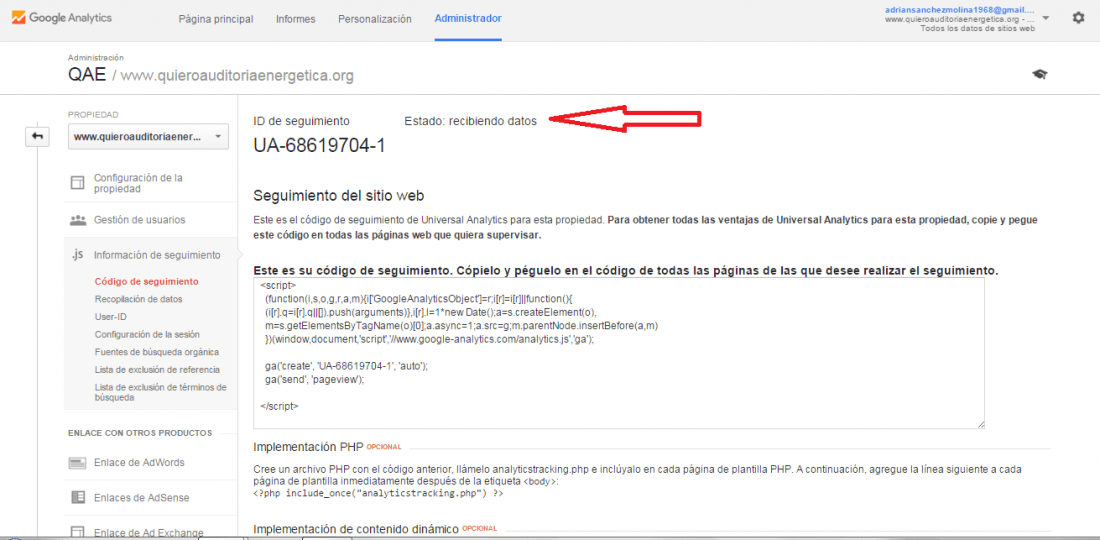Open User-ID settings

point(110,317)
